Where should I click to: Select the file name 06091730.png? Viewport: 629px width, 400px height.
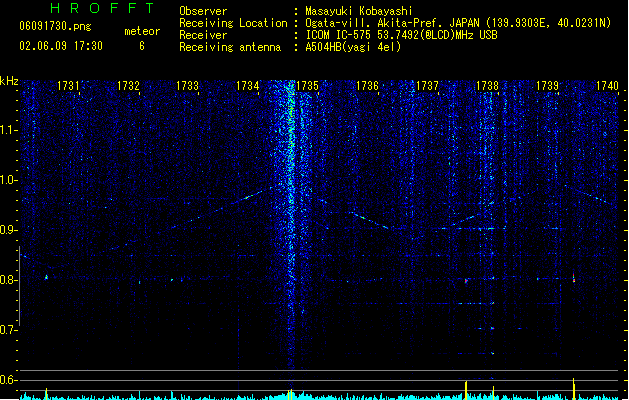point(55,26)
